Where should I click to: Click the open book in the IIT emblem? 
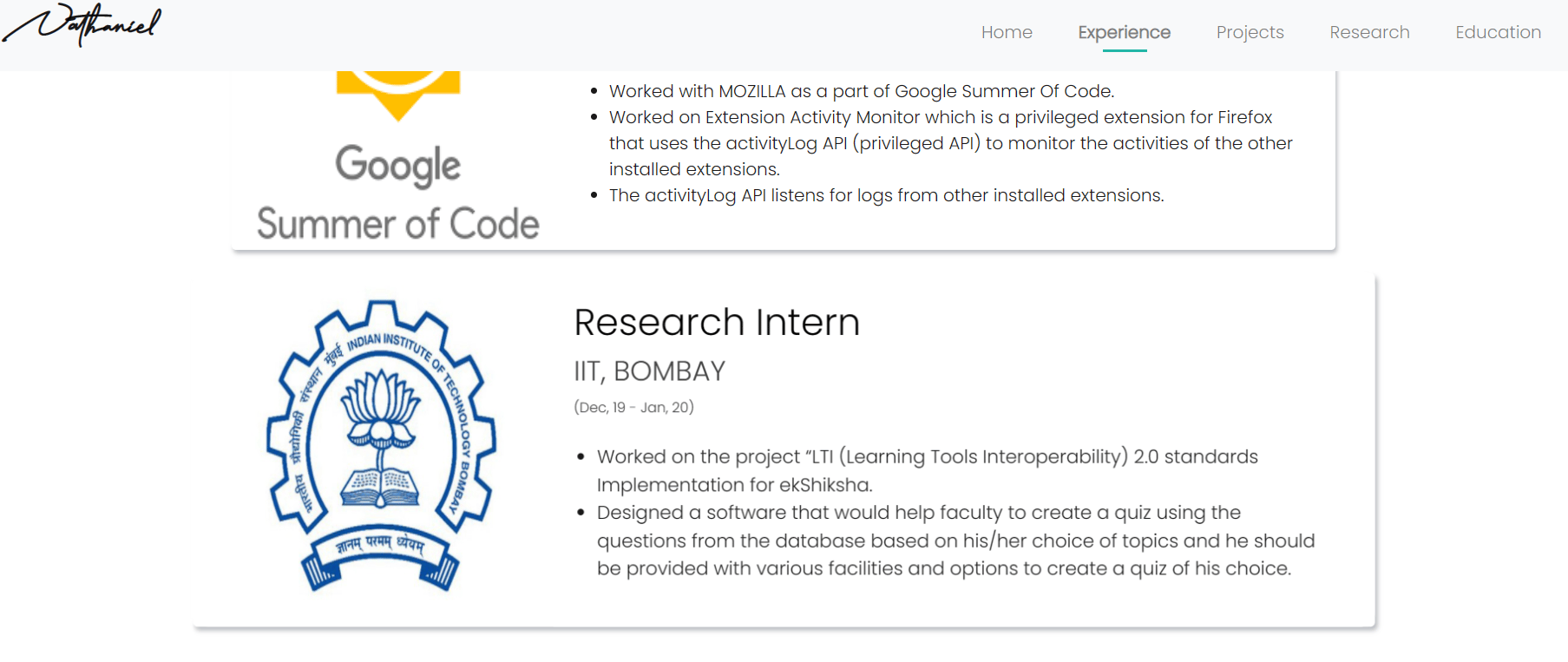tap(380, 488)
